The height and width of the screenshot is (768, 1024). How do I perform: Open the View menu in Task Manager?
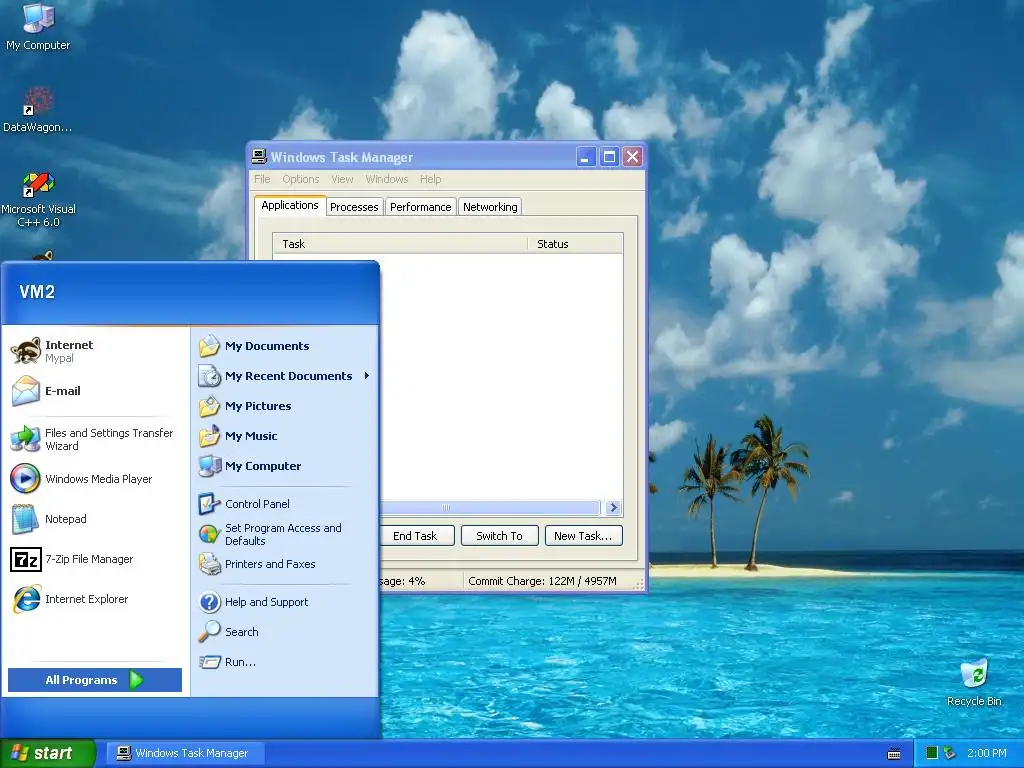342,179
